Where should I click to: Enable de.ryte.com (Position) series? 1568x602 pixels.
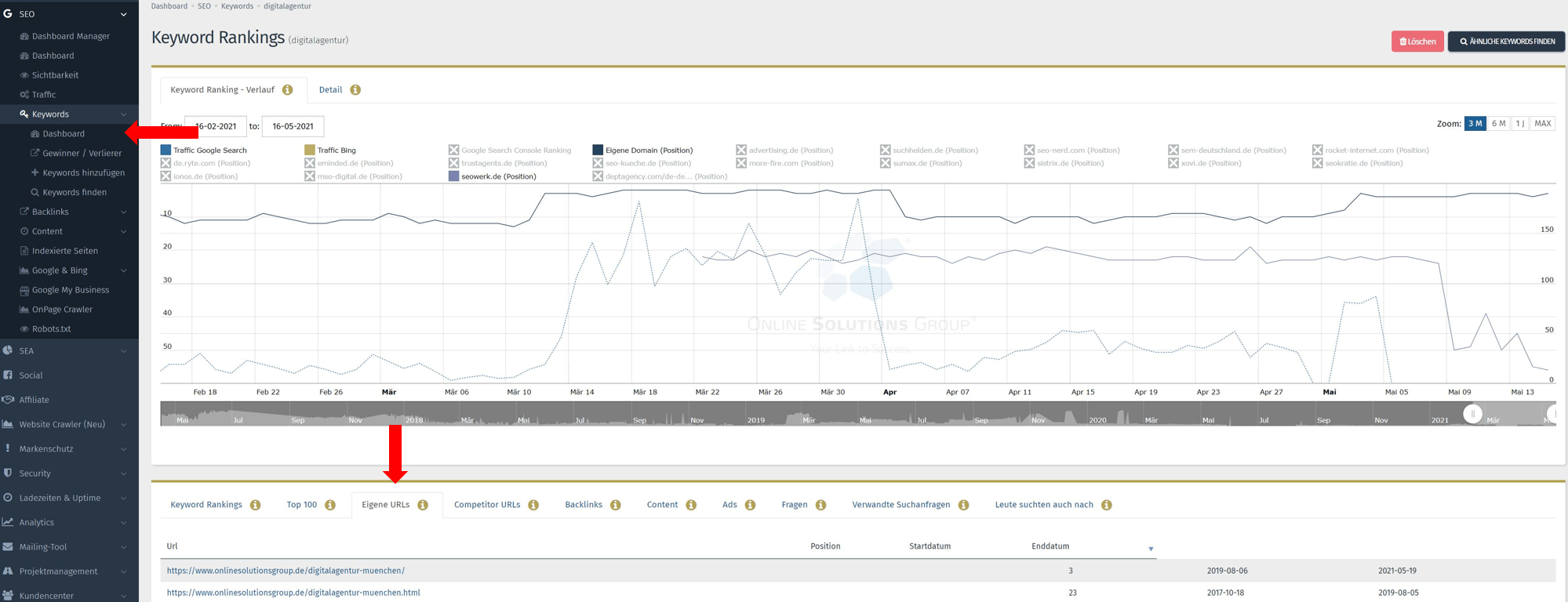(166, 163)
